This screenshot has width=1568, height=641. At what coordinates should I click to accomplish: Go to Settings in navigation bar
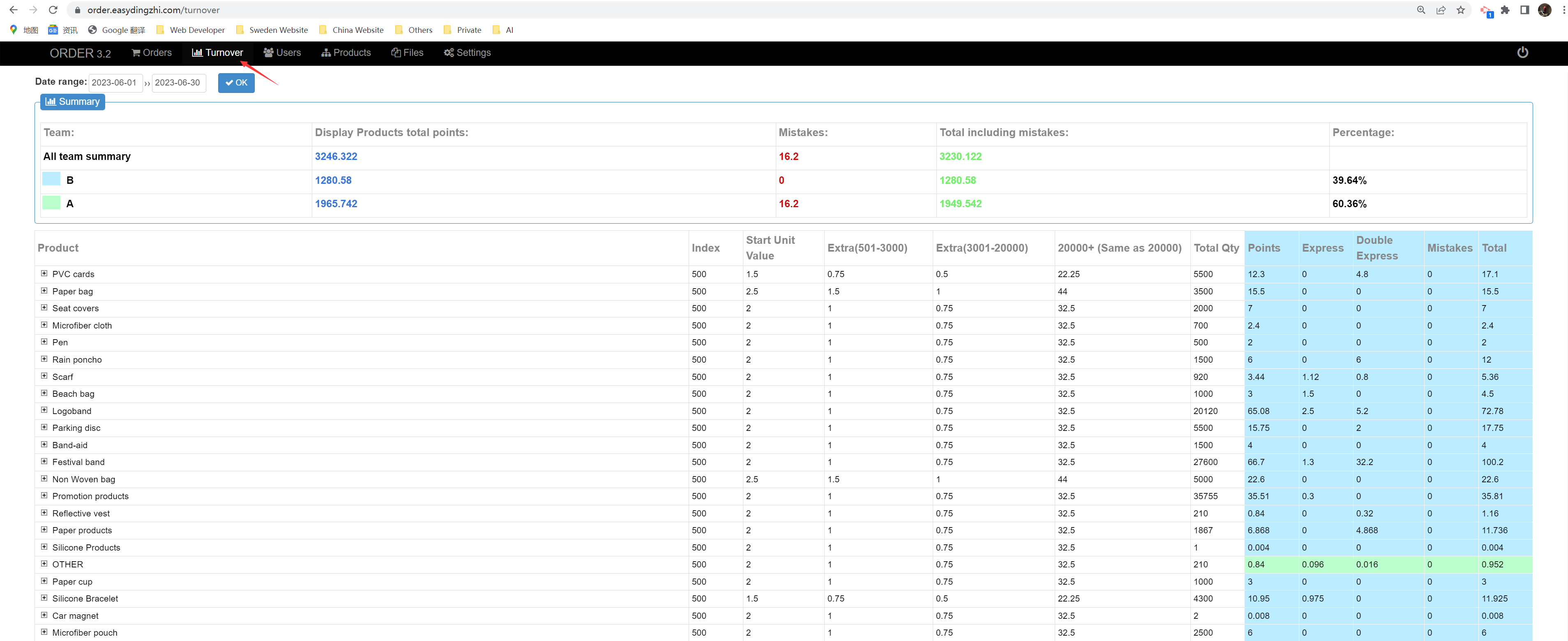[x=467, y=53]
